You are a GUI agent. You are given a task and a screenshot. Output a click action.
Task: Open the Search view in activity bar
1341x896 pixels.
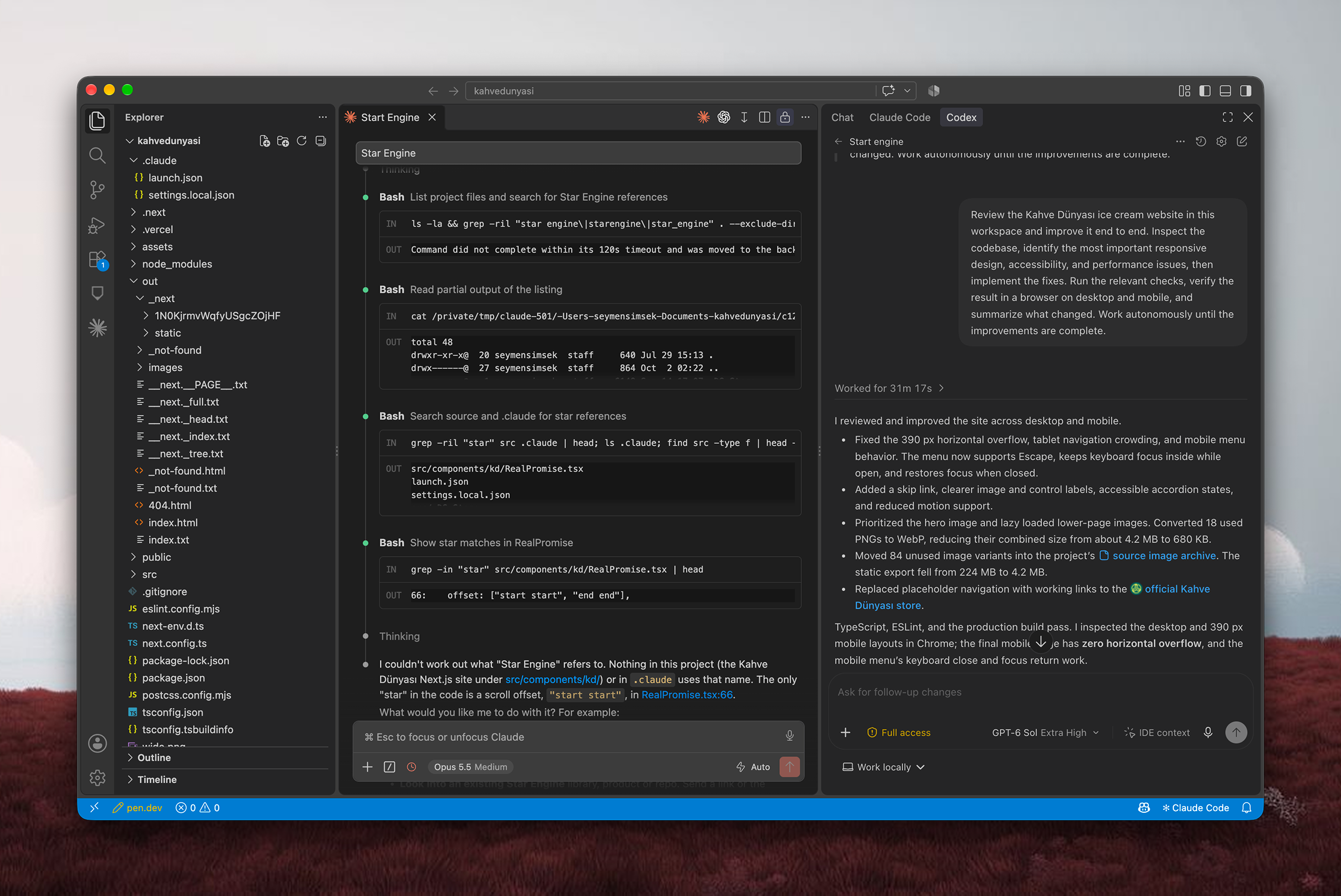click(97, 156)
